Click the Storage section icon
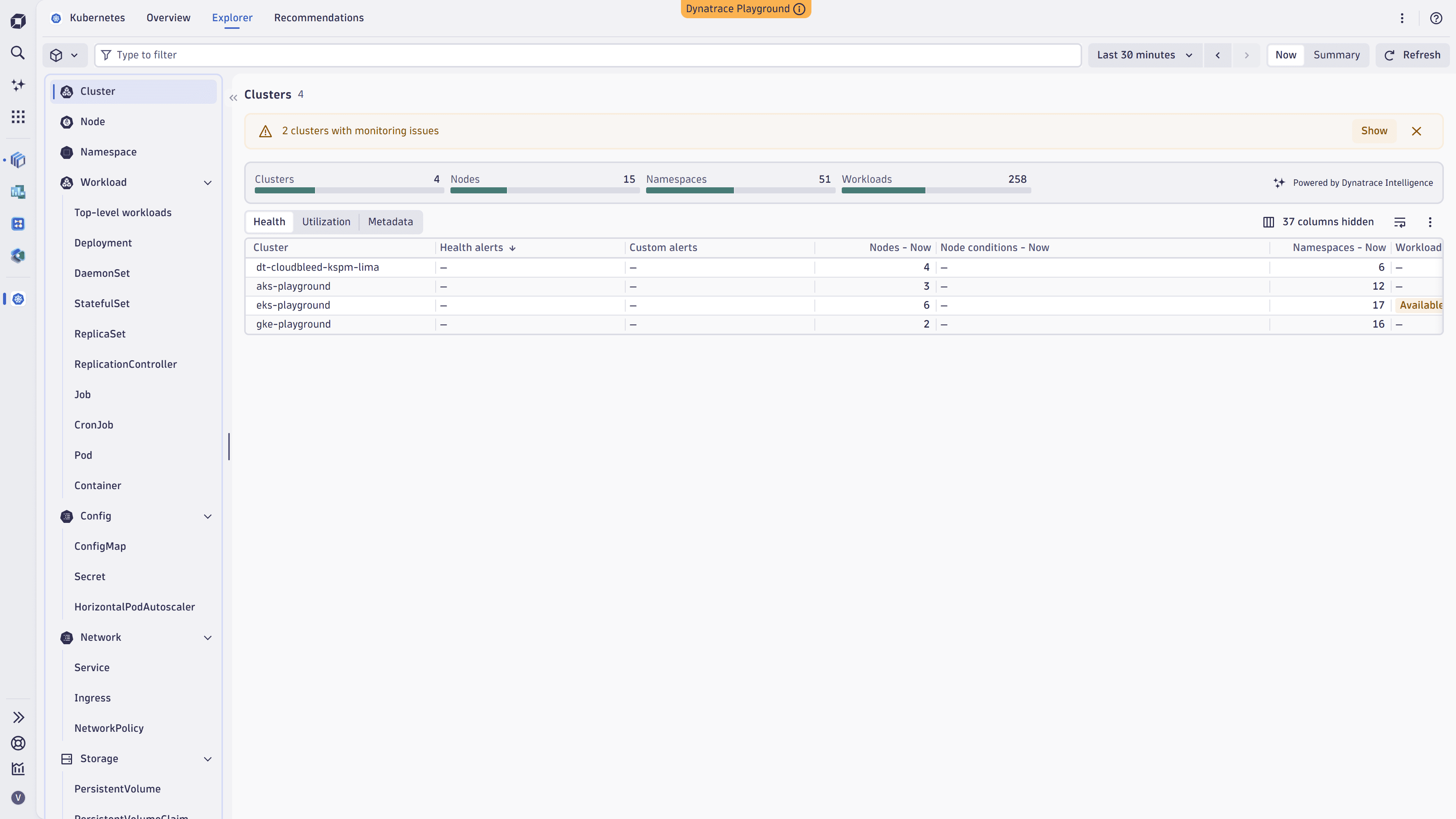 (x=67, y=759)
